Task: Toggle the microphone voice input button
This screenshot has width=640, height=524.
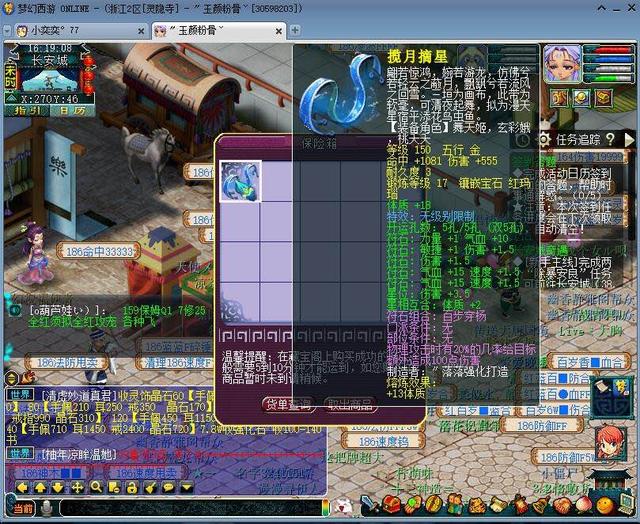Action: [46, 508]
